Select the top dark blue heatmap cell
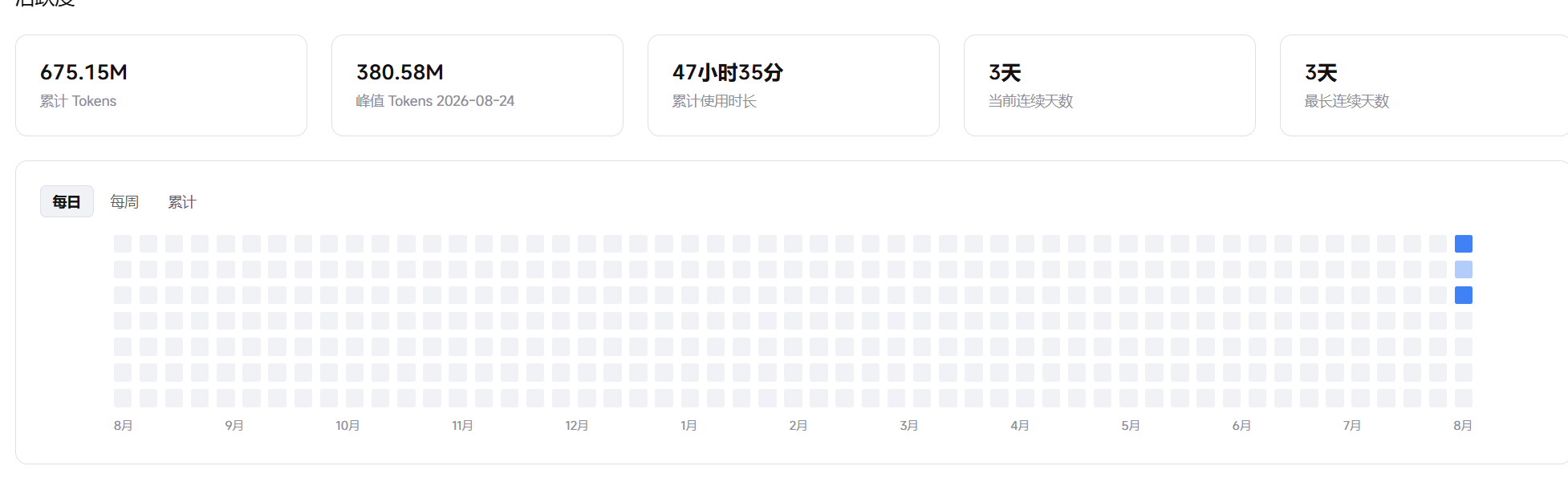Screen dimensions: 1568x482 [1464, 244]
